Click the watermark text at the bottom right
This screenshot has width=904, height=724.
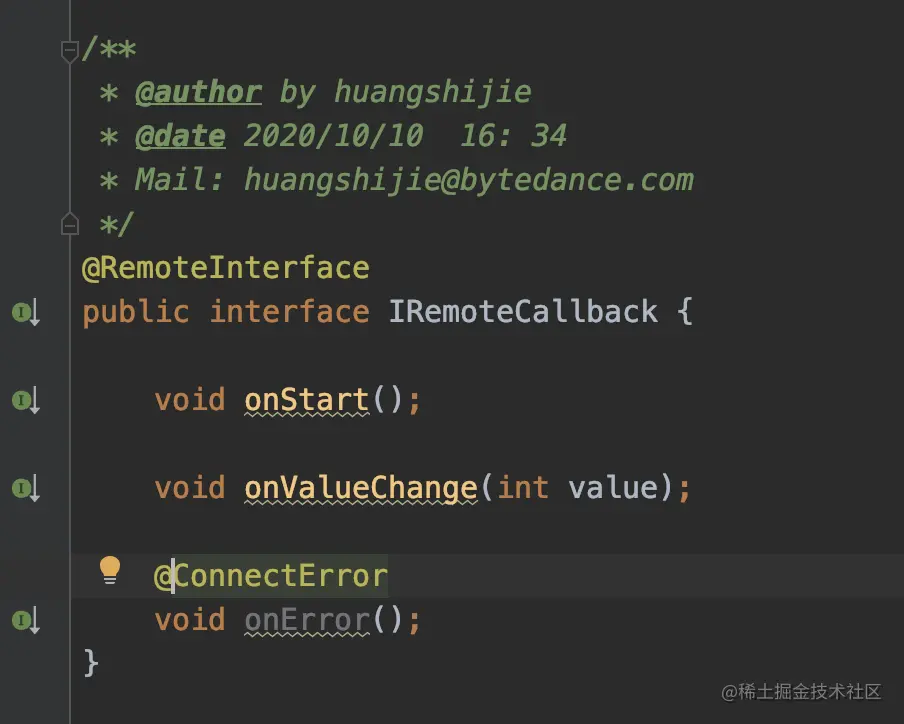point(800,691)
